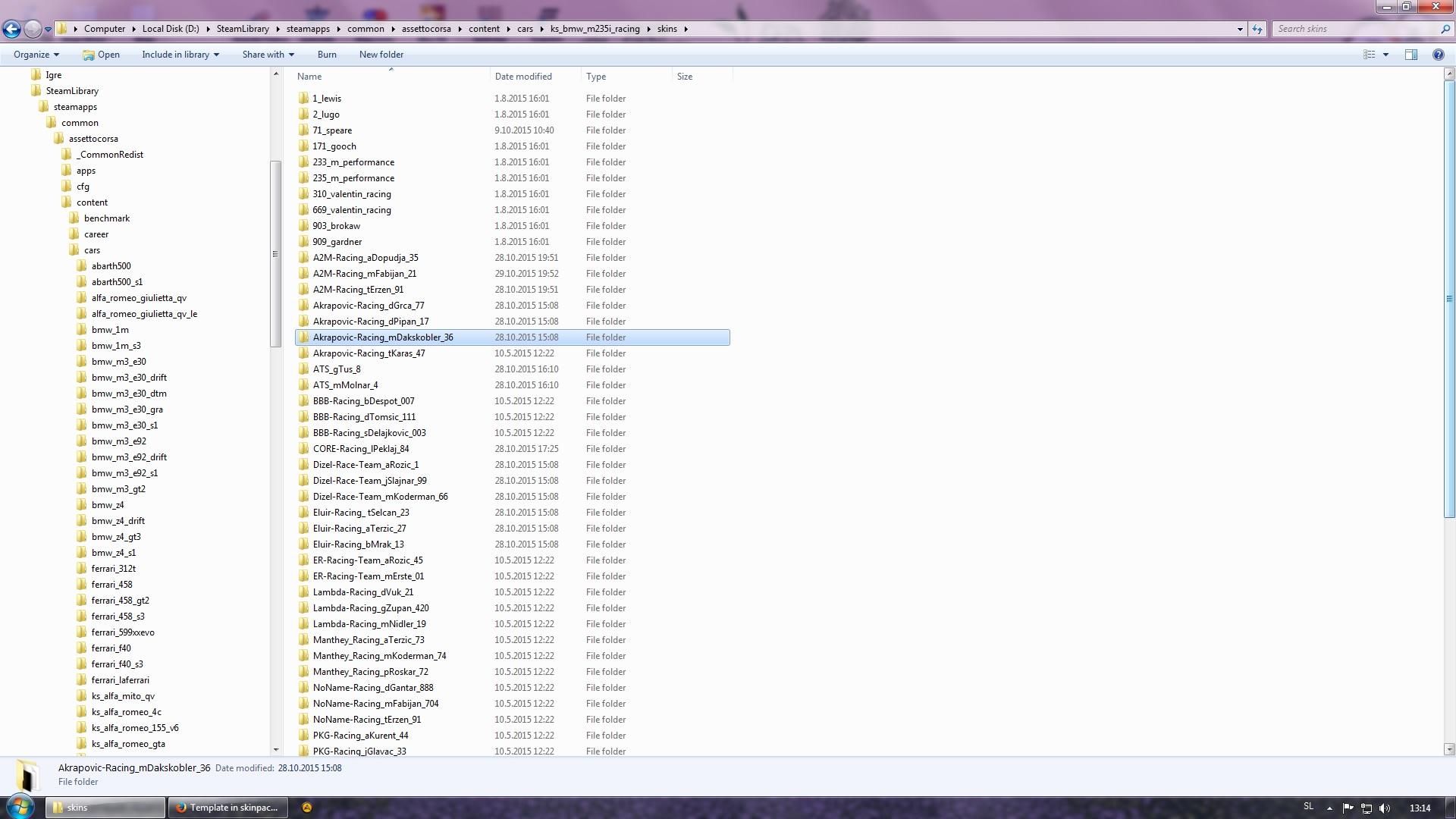Screen dimensions: 1456x819
Task: Open the Share with dropdown
Action: (x=268, y=55)
